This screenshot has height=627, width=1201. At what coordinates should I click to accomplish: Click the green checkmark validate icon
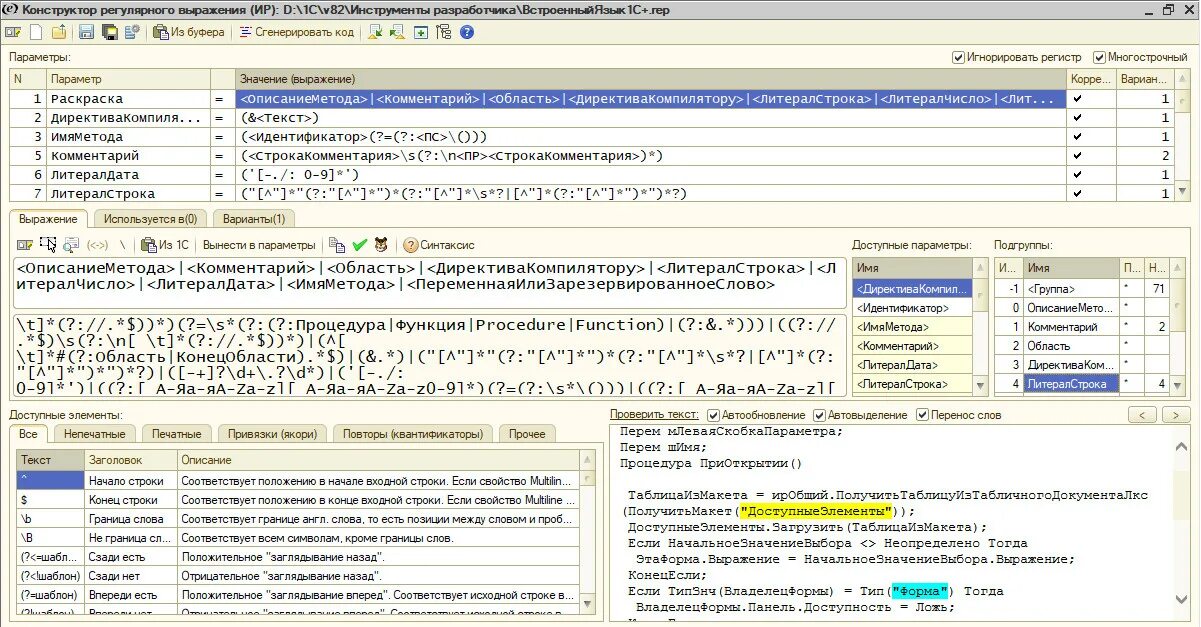(x=360, y=245)
